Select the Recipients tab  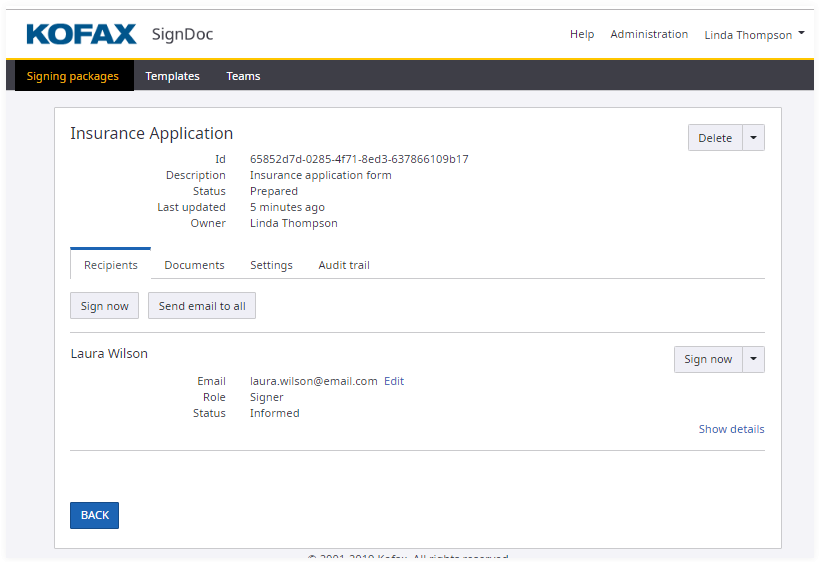coord(110,265)
